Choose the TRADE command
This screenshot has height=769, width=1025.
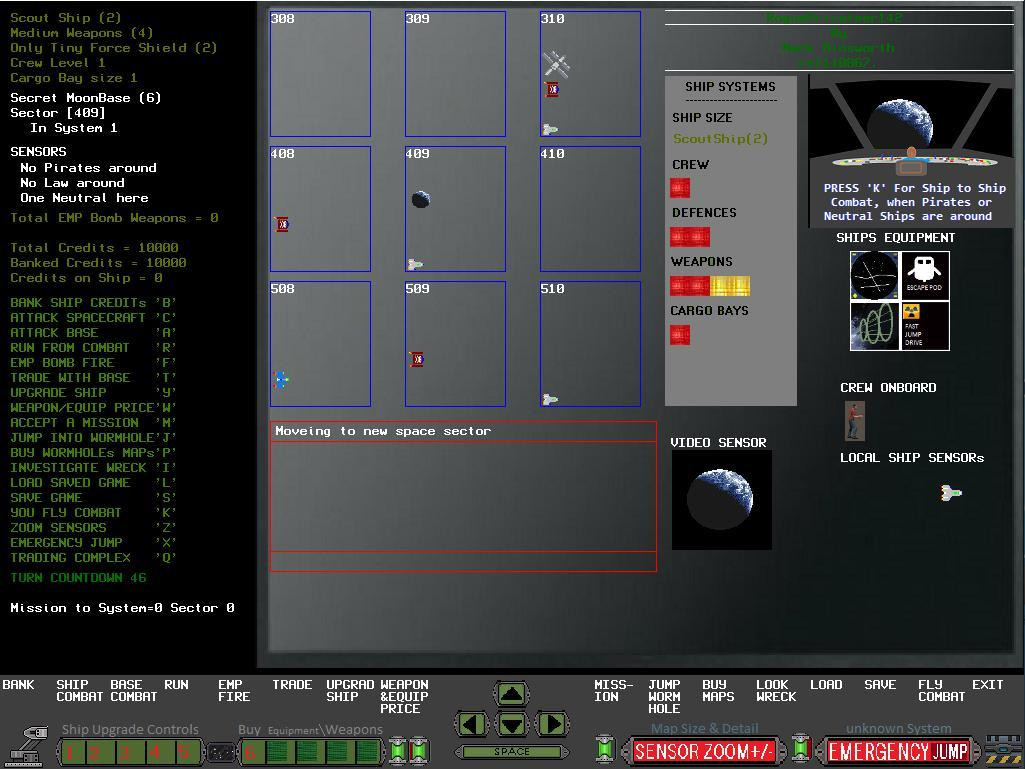click(292, 685)
